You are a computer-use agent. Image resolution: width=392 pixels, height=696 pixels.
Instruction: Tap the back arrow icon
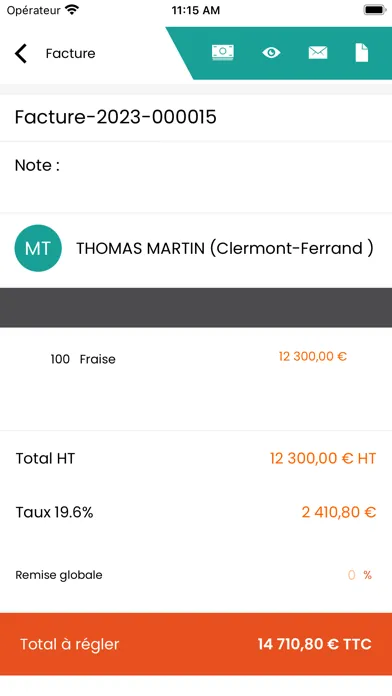(21, 53)
